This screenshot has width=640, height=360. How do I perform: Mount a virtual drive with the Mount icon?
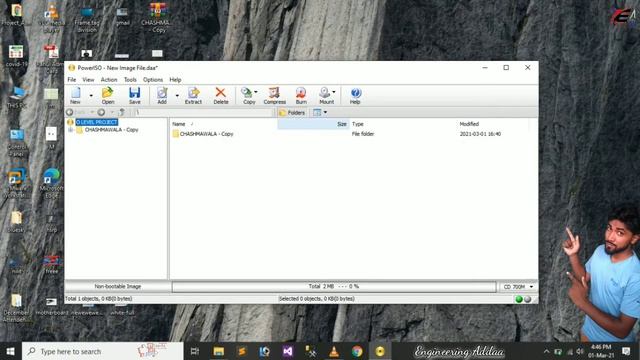326,96
